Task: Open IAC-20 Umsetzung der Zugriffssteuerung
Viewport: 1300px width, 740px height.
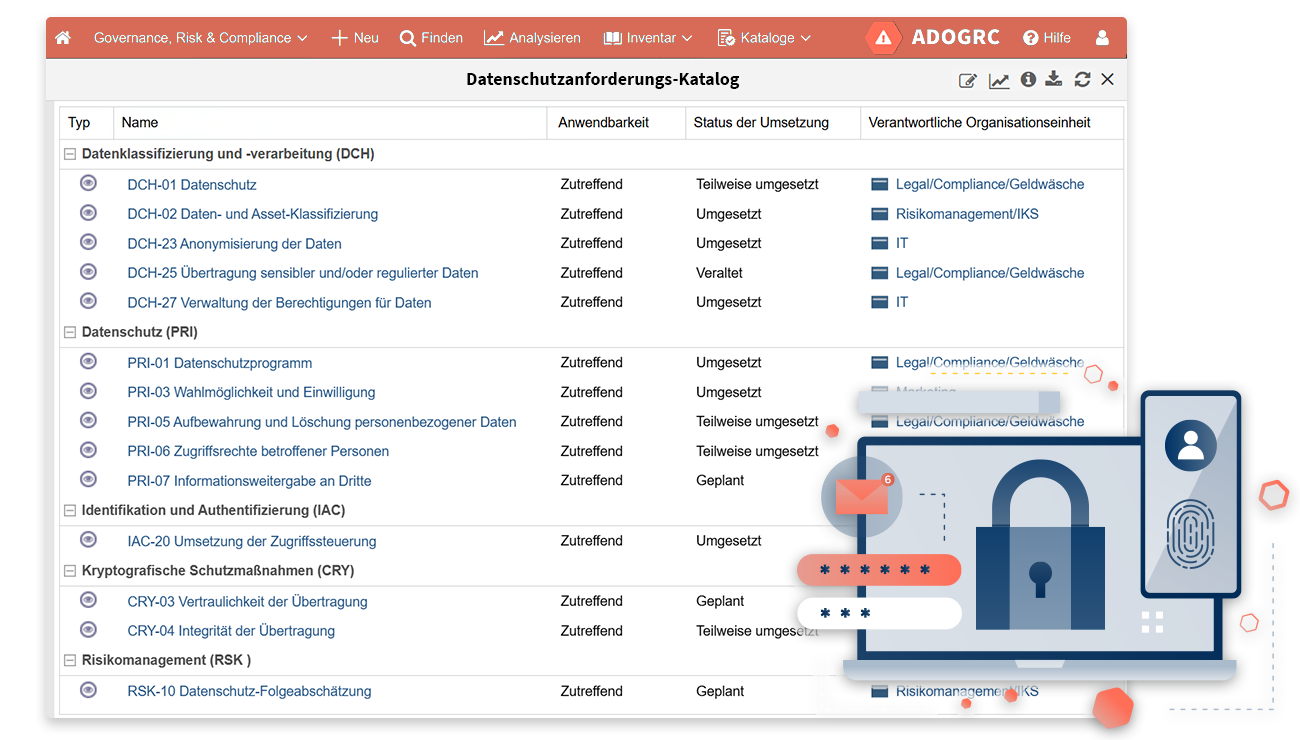Action: pos(252,541)
